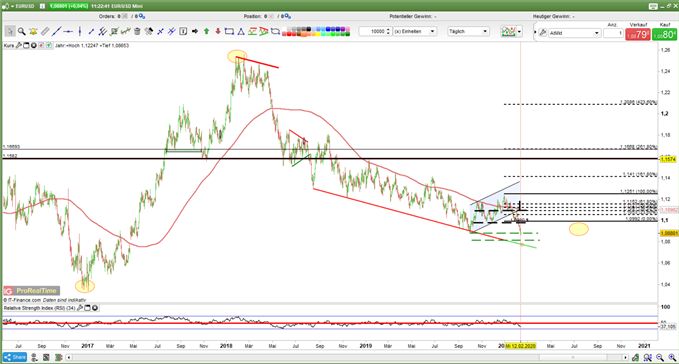
Task: Open the (x) Einheiten dropdown
Action: tap(414, 32)
